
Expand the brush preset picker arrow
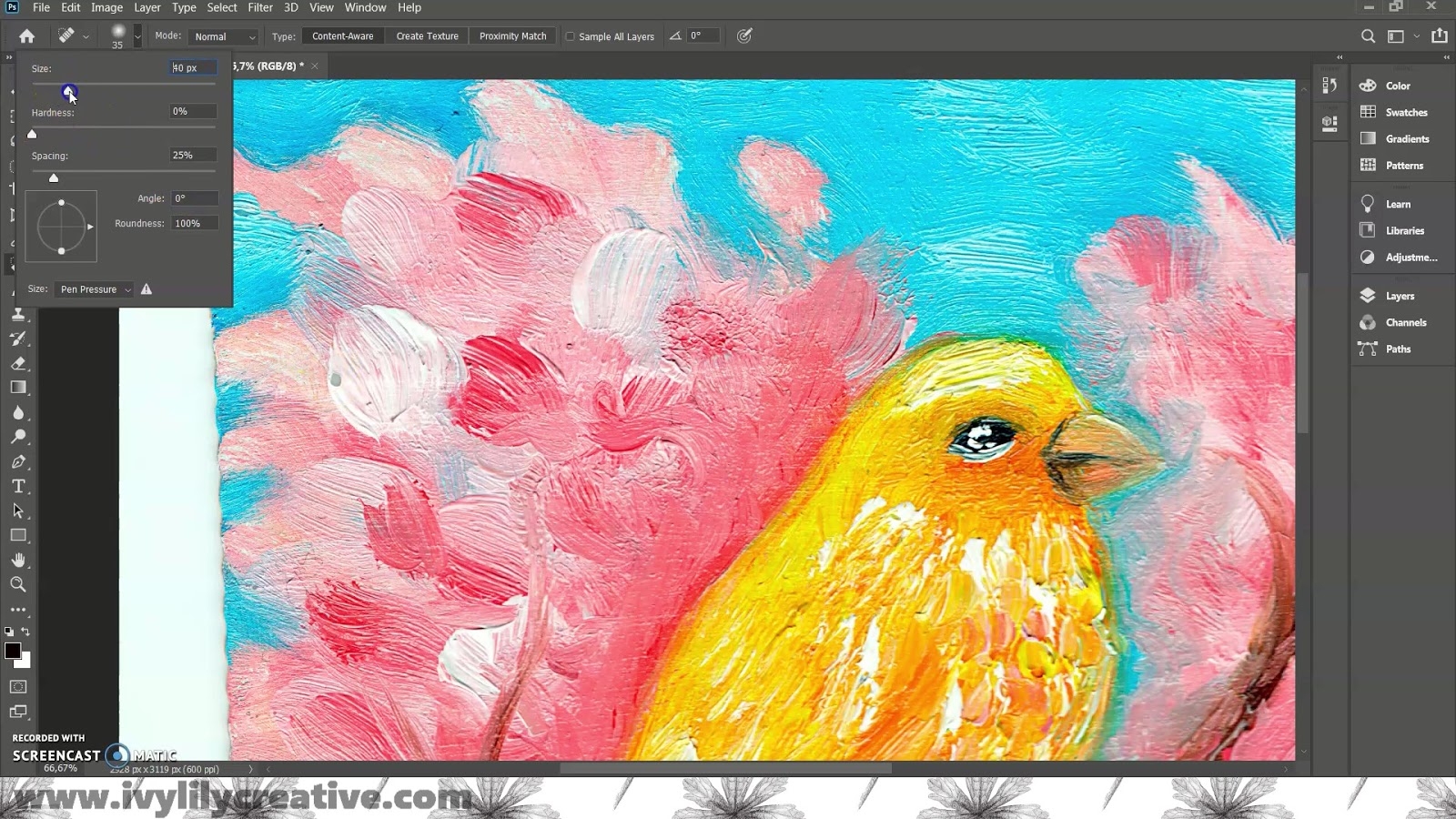(x=137, y=36)
